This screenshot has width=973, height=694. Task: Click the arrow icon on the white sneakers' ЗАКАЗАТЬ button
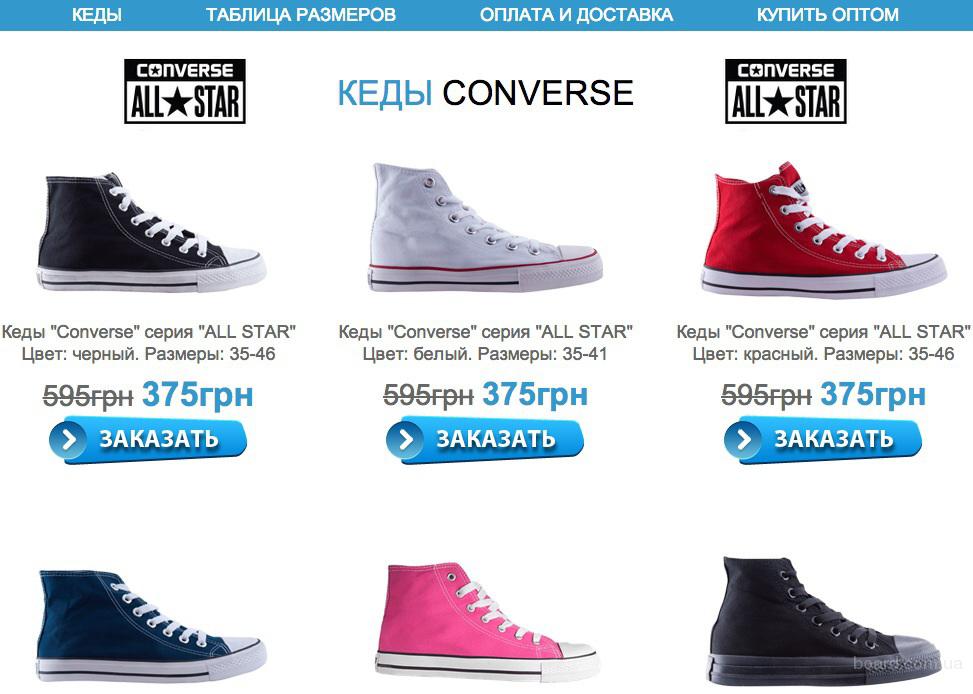(x=406, y=439)
